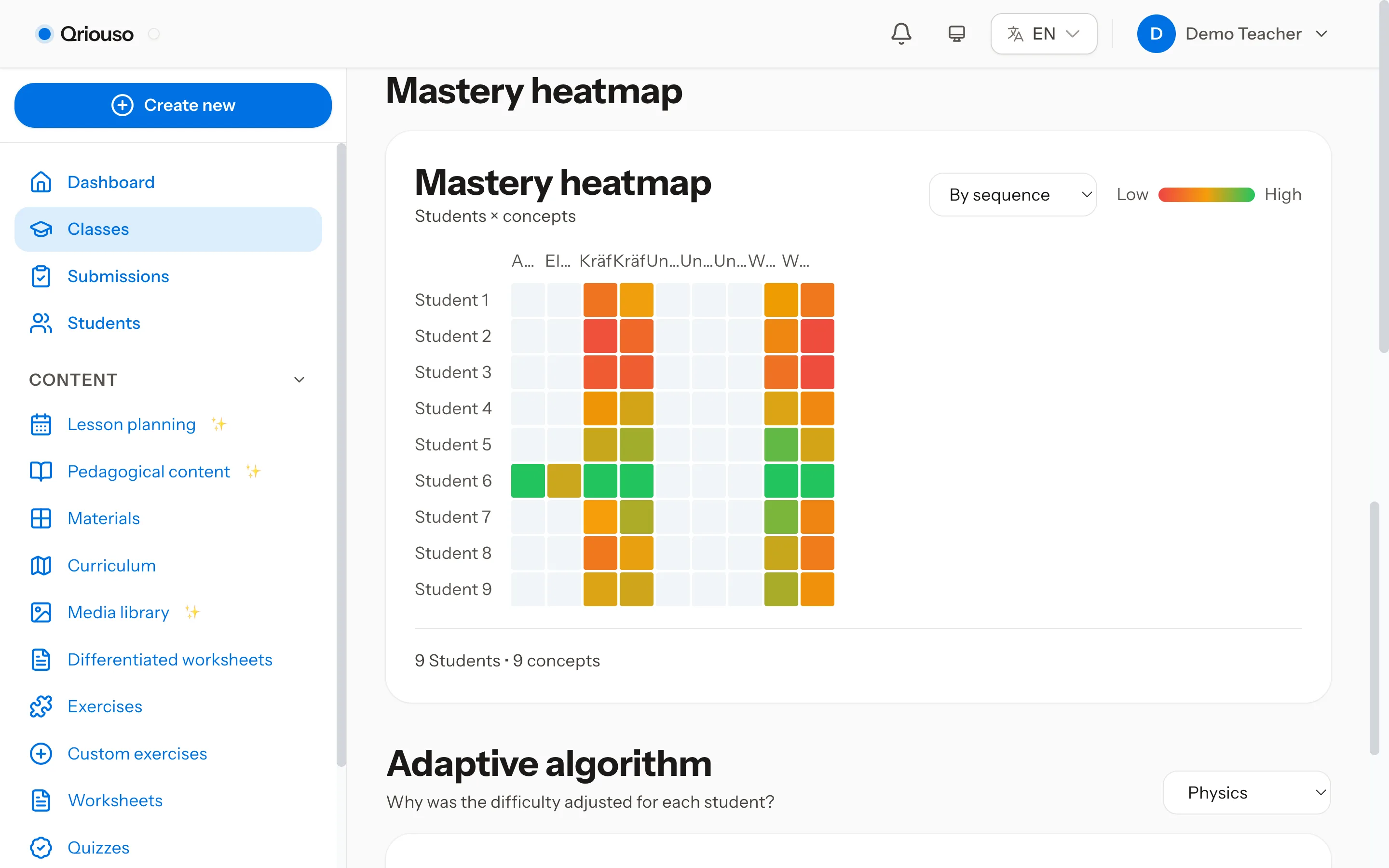
Task: Click the Curriculum map icon
Action: pyautogui.click(x=41, y=566)
